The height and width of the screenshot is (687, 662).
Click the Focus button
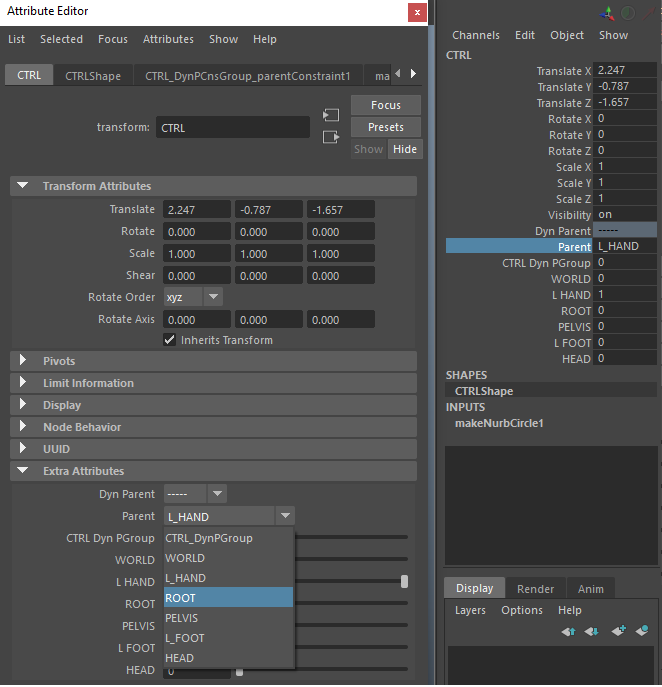386,105
